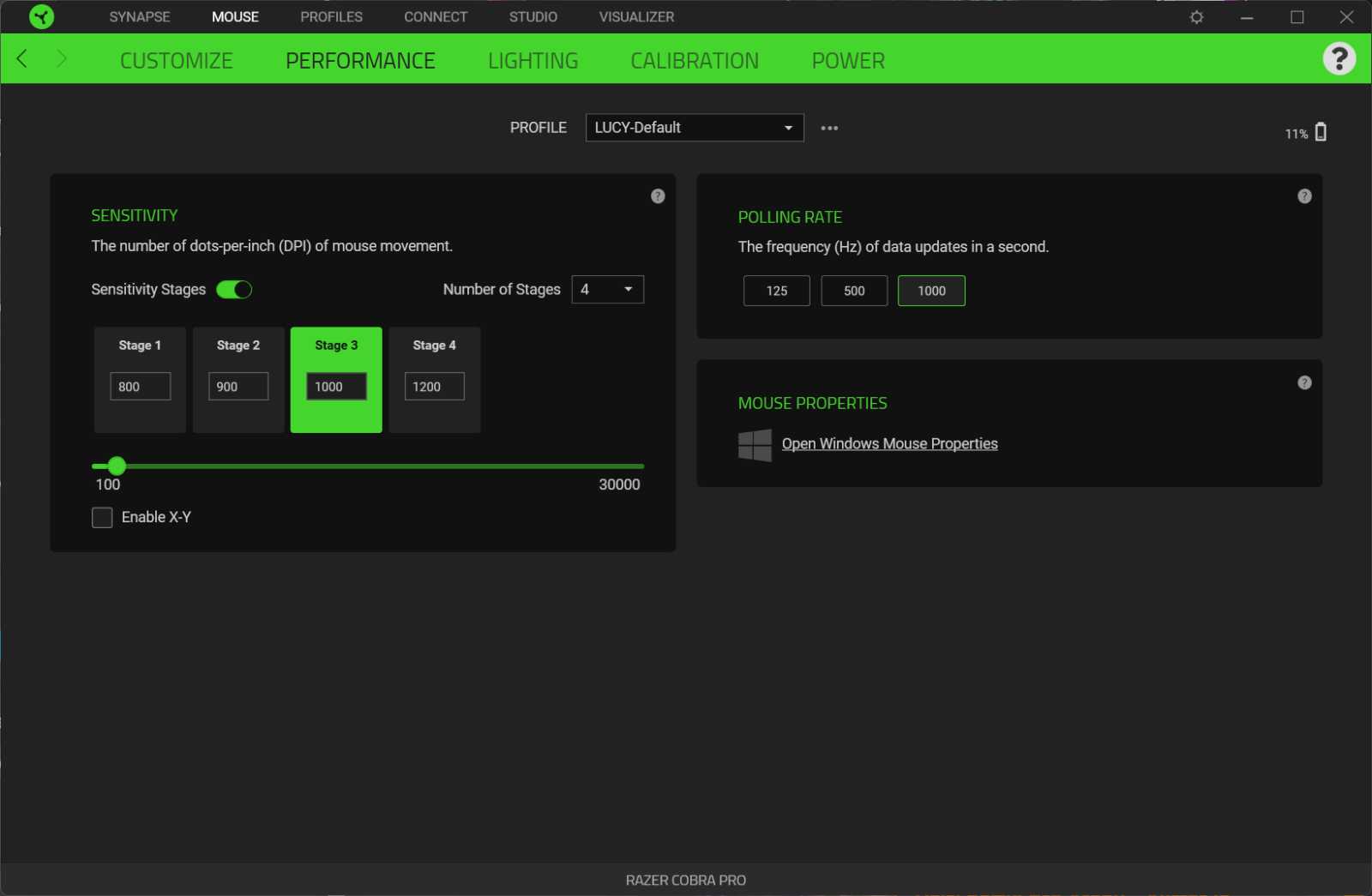This screenshot has height=896, width=1372.
Task: Click the Stage 3 DPI field 1000
Action: click(336, 387)
